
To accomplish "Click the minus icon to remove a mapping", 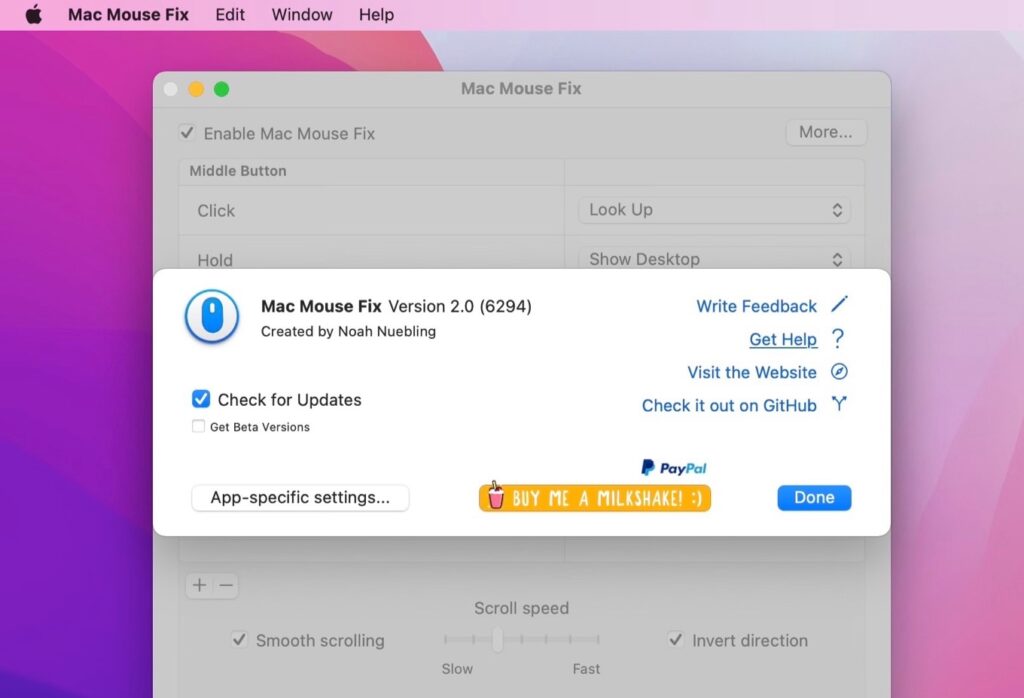I will coord(225,585).
